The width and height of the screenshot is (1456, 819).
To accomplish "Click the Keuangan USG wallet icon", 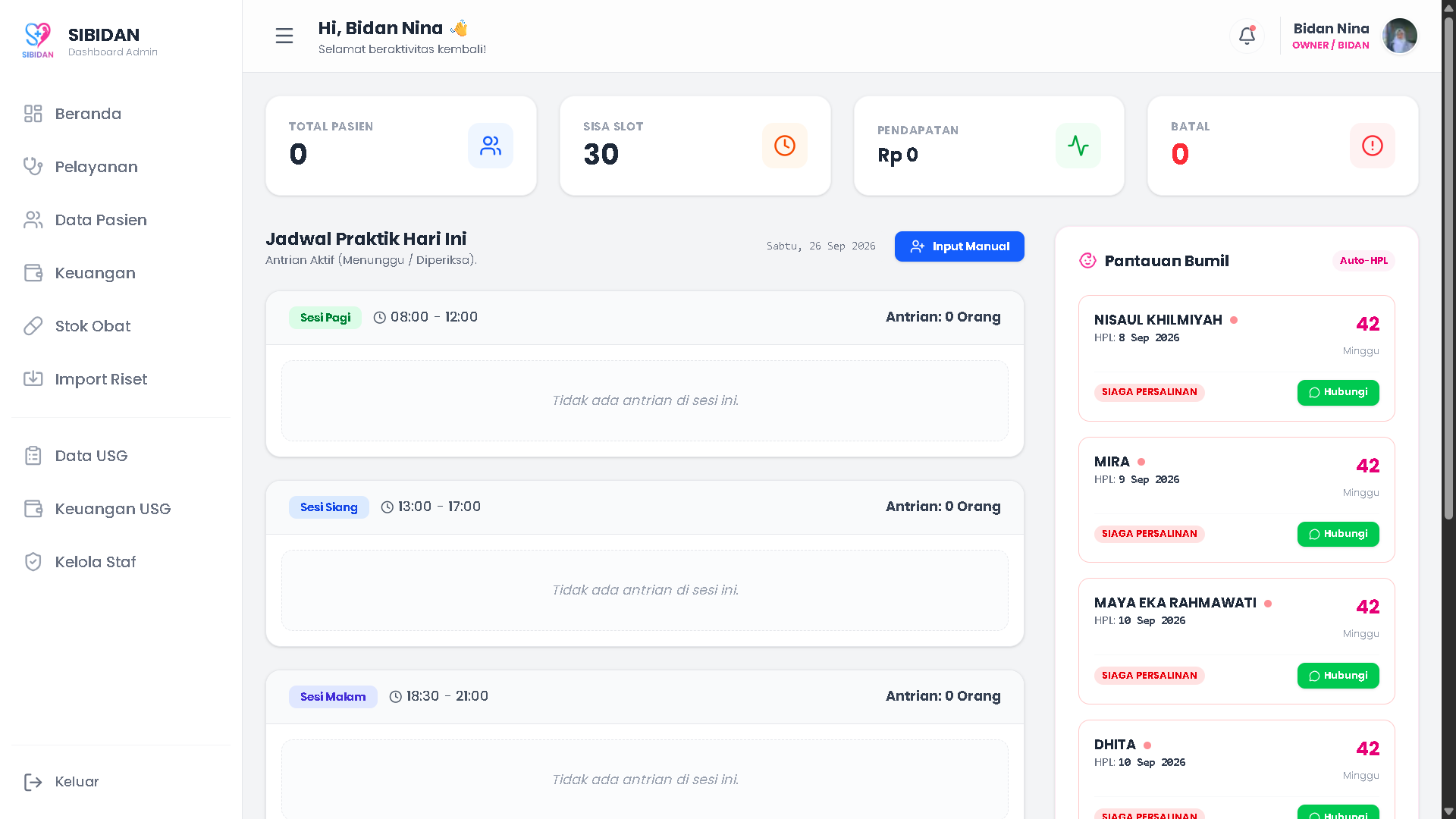I will [33, 509].
